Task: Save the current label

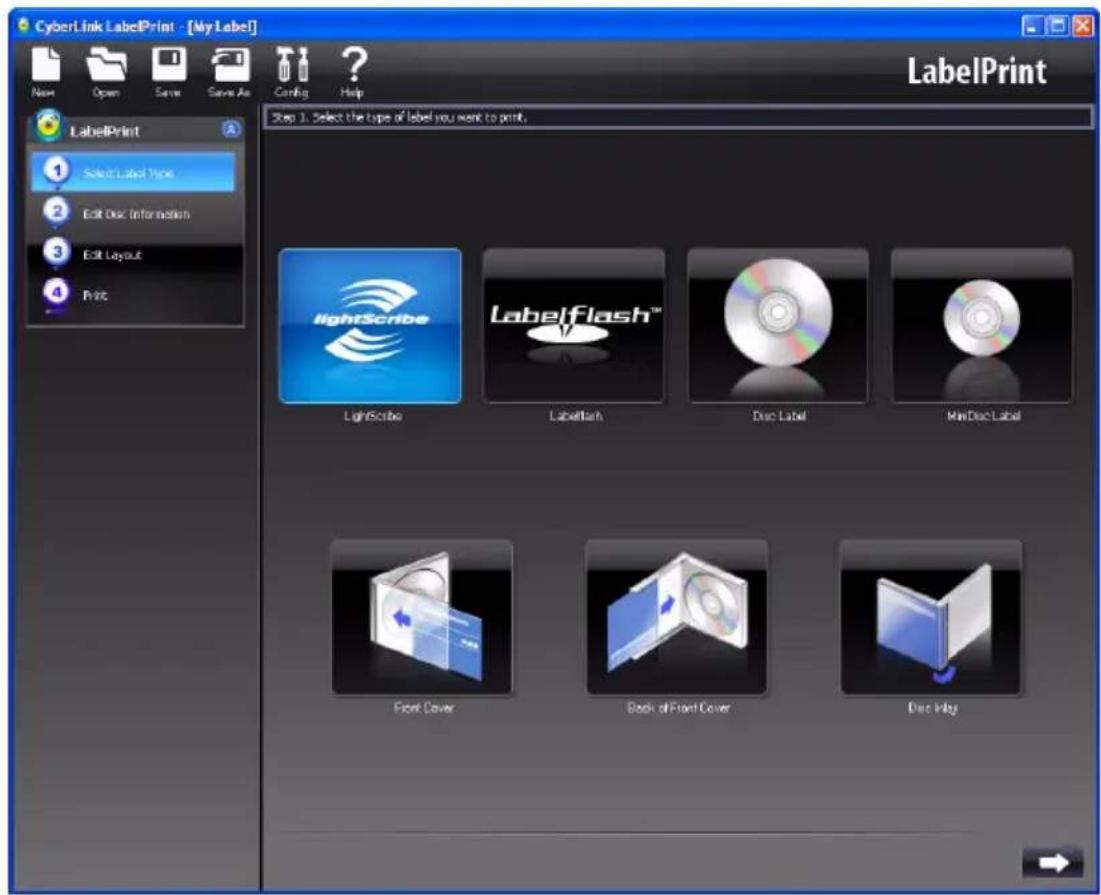Action: 169,72
